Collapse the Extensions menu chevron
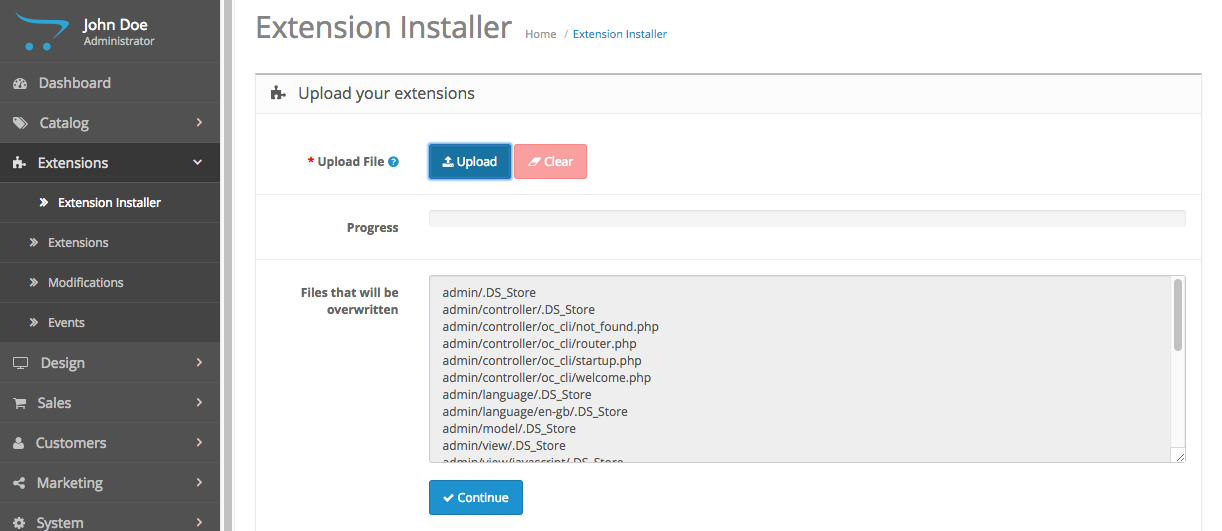This screenshot has height=531, width=1222. point(198,163)
